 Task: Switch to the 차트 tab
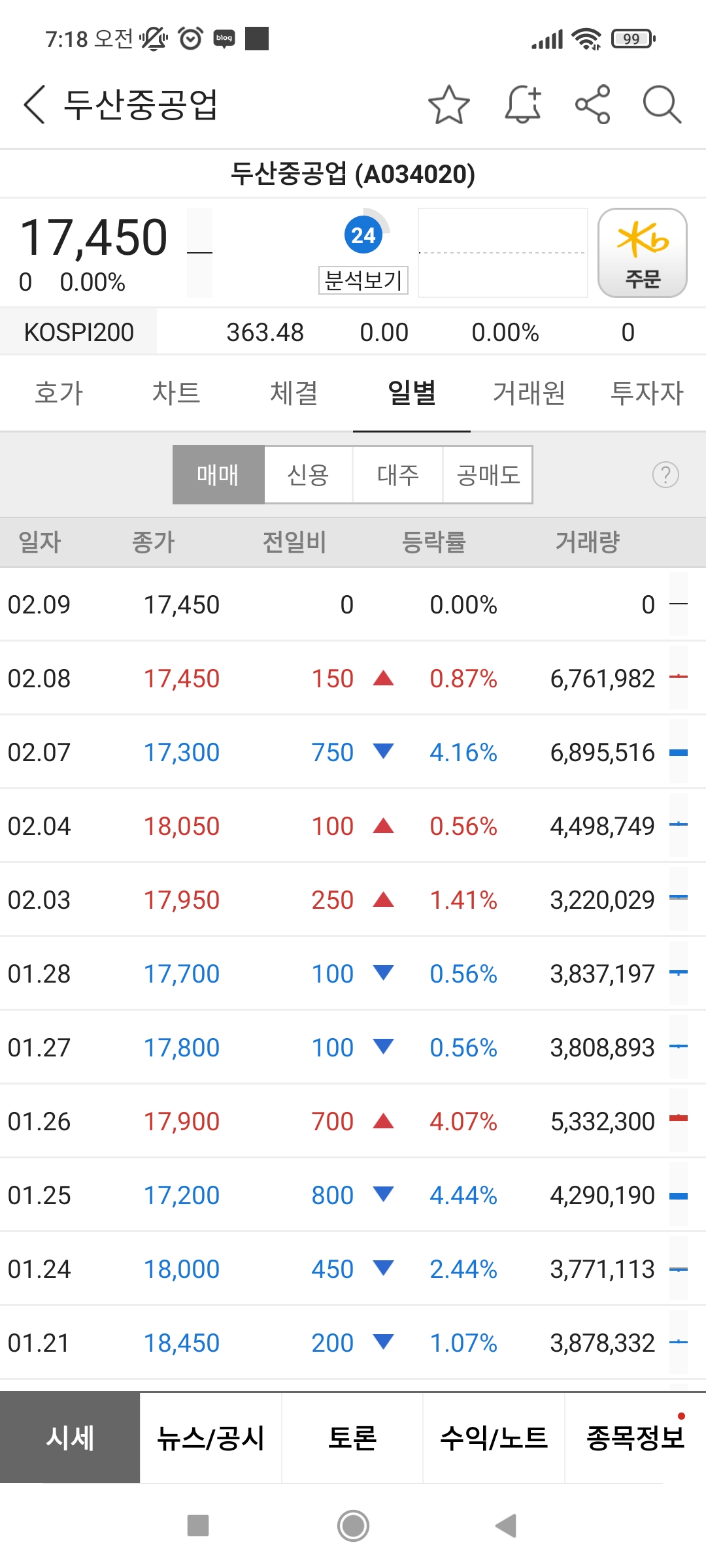coord(176,393)
